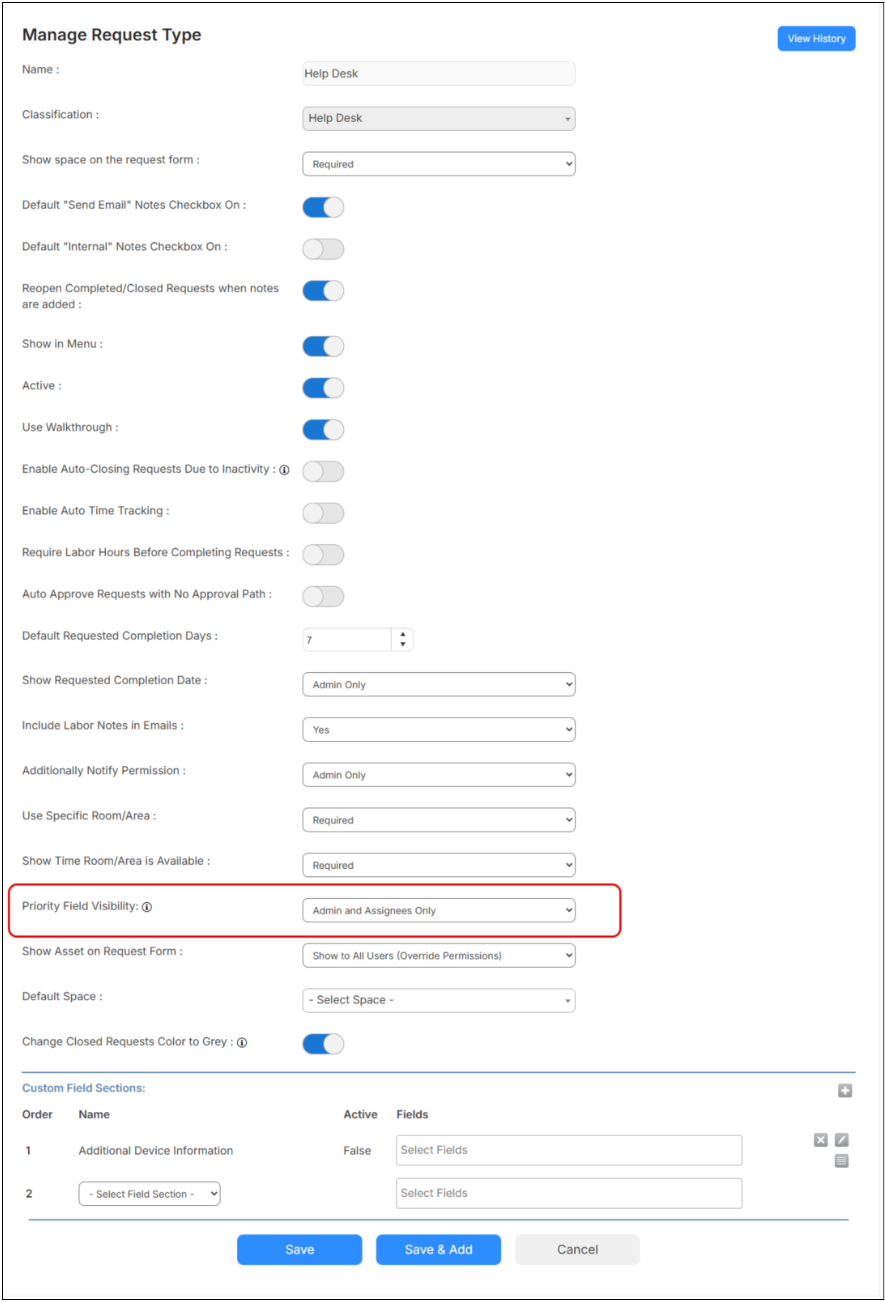Click the Fields column header
The width and height of the screenshot is (885, 1302).
point(413,1114)
